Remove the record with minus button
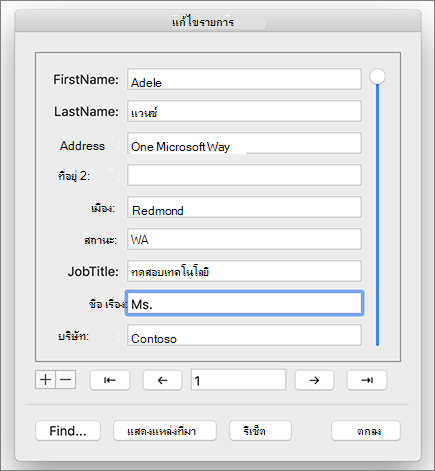 pyautogui.click(x=66, y=380)
